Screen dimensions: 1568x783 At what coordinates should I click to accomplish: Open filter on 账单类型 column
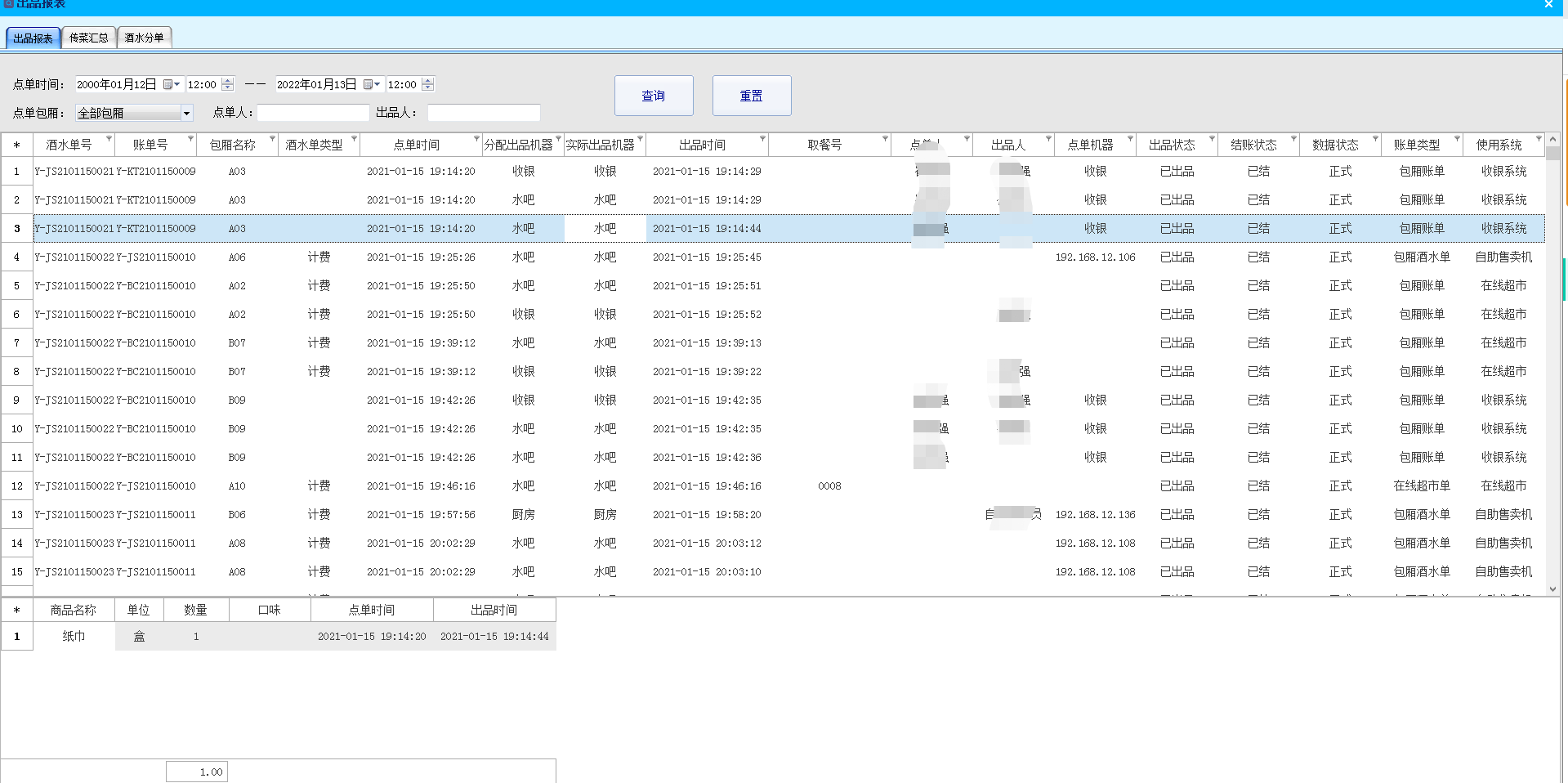pos(1457,139)
